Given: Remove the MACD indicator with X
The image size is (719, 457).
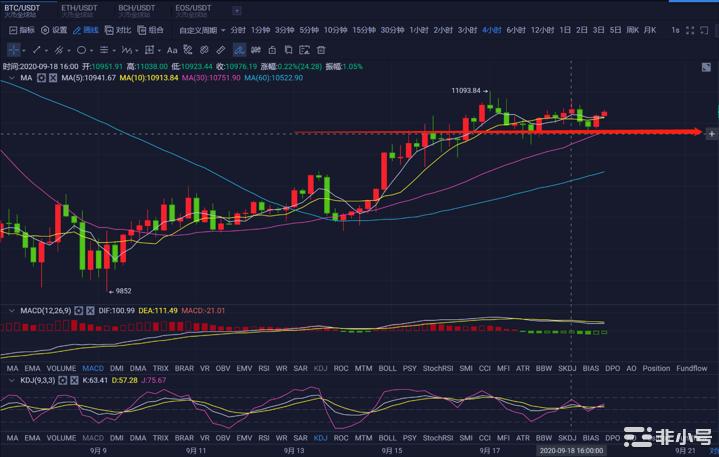Looking at the screenshot, I should tap(90, 311).
